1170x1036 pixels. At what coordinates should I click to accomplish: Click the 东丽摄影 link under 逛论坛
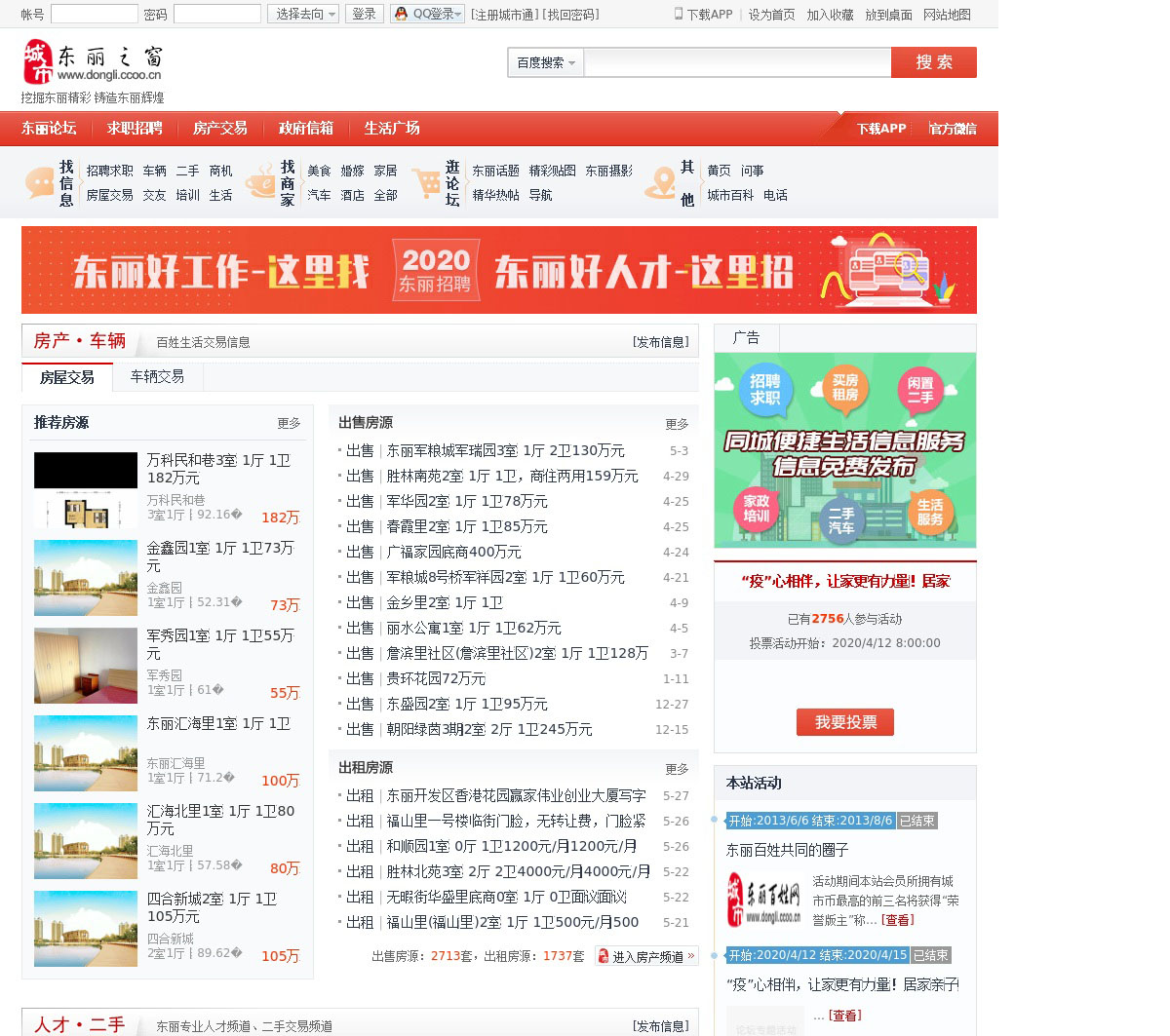point(608,171)
